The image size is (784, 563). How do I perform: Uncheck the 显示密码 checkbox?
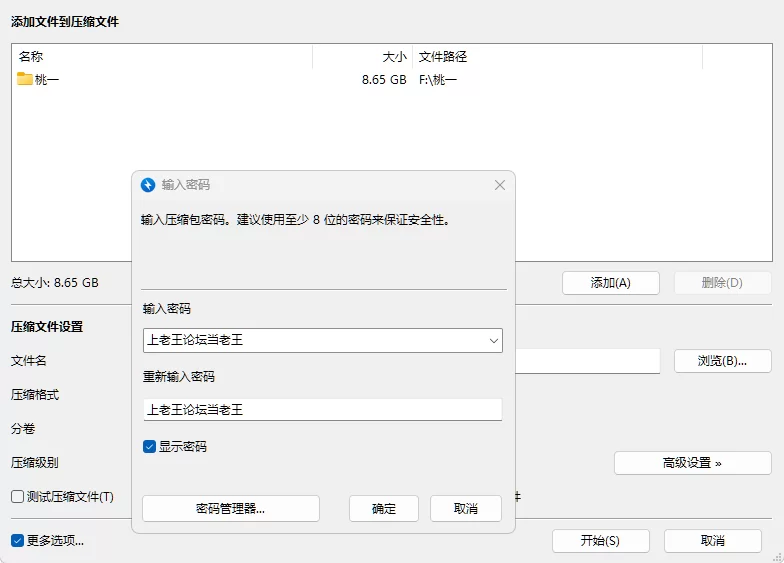[x=149, y=446]
